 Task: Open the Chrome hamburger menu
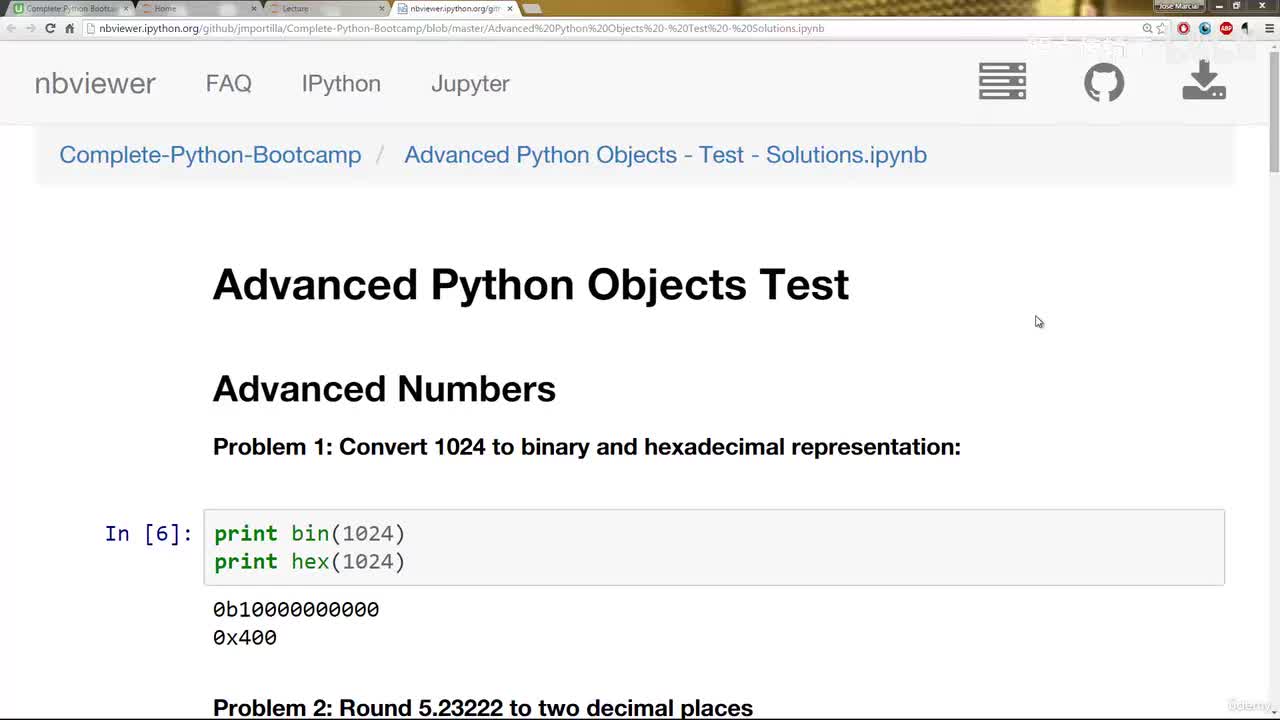(x=1268, y=28)
